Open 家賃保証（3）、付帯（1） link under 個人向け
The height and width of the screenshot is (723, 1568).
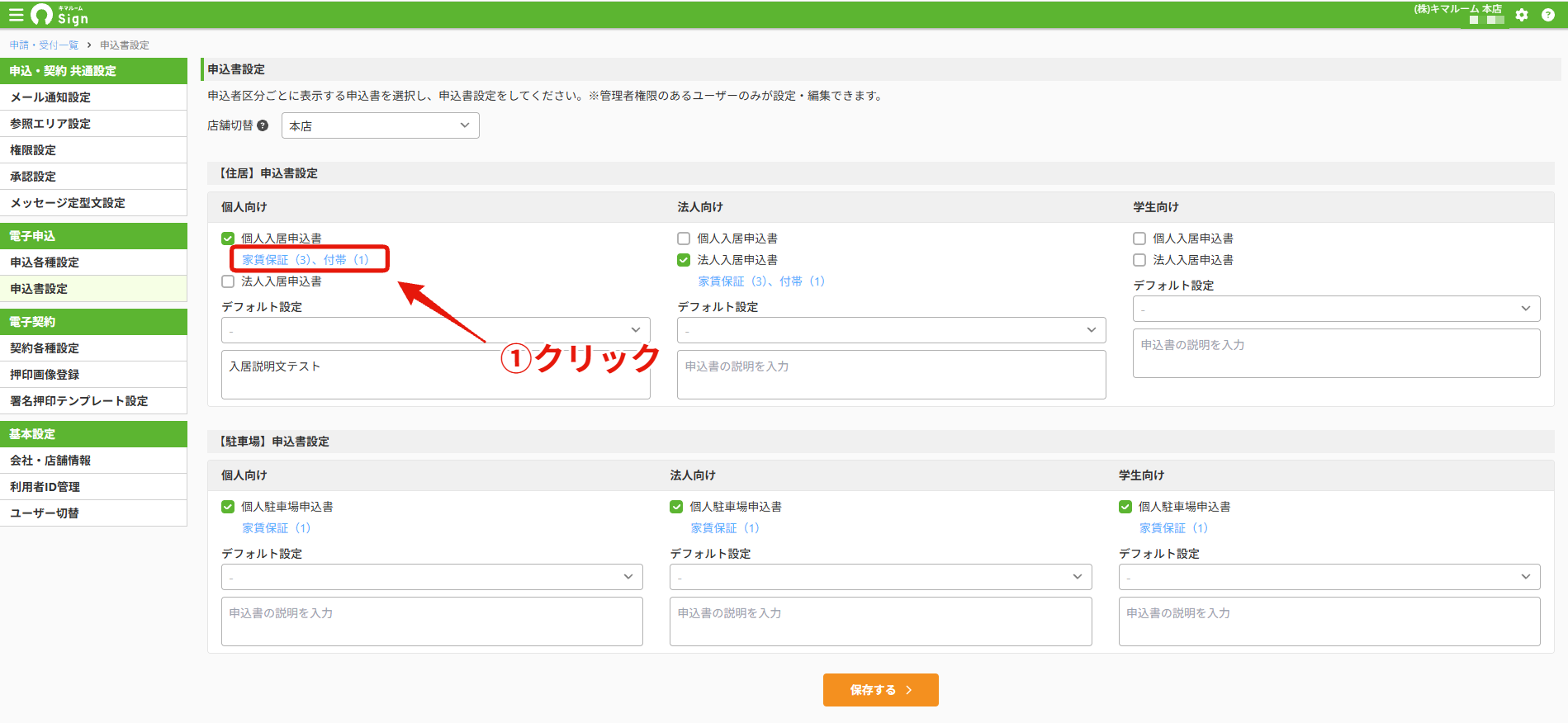click(306, 260)
